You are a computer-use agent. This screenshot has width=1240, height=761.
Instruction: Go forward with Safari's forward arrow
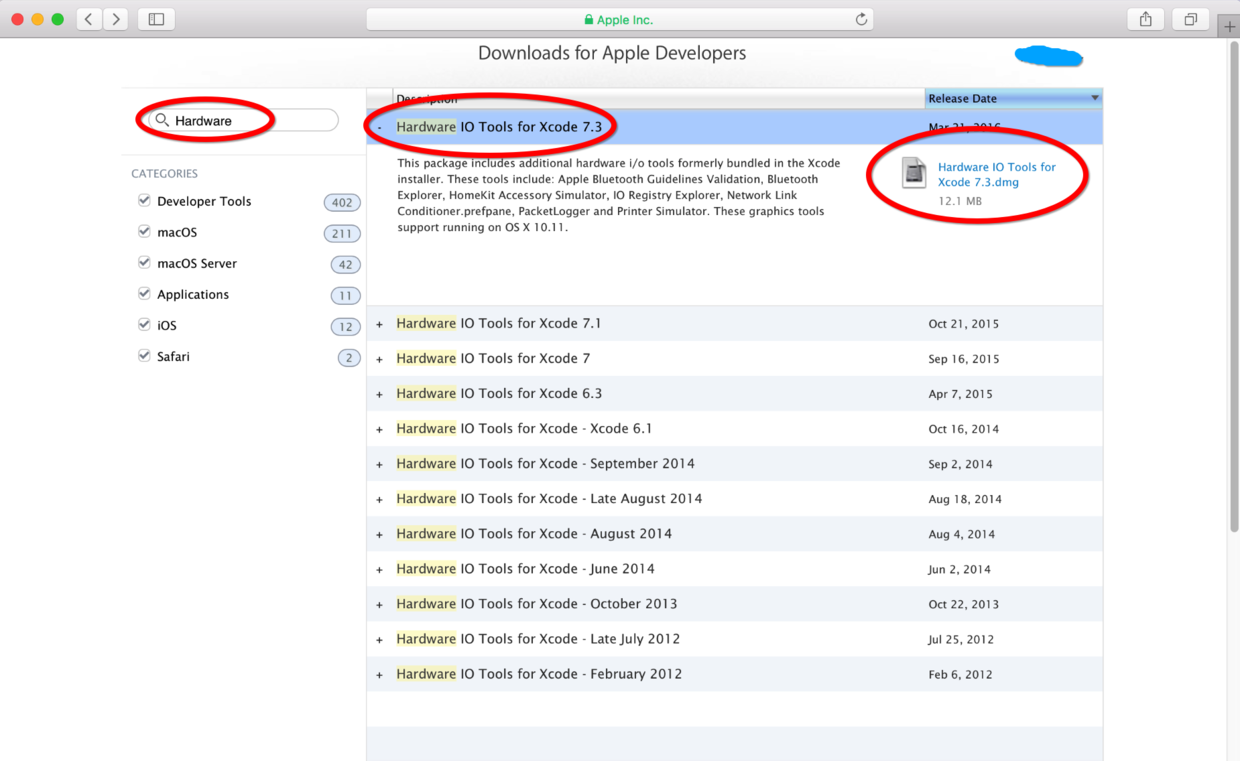point(116,19)
